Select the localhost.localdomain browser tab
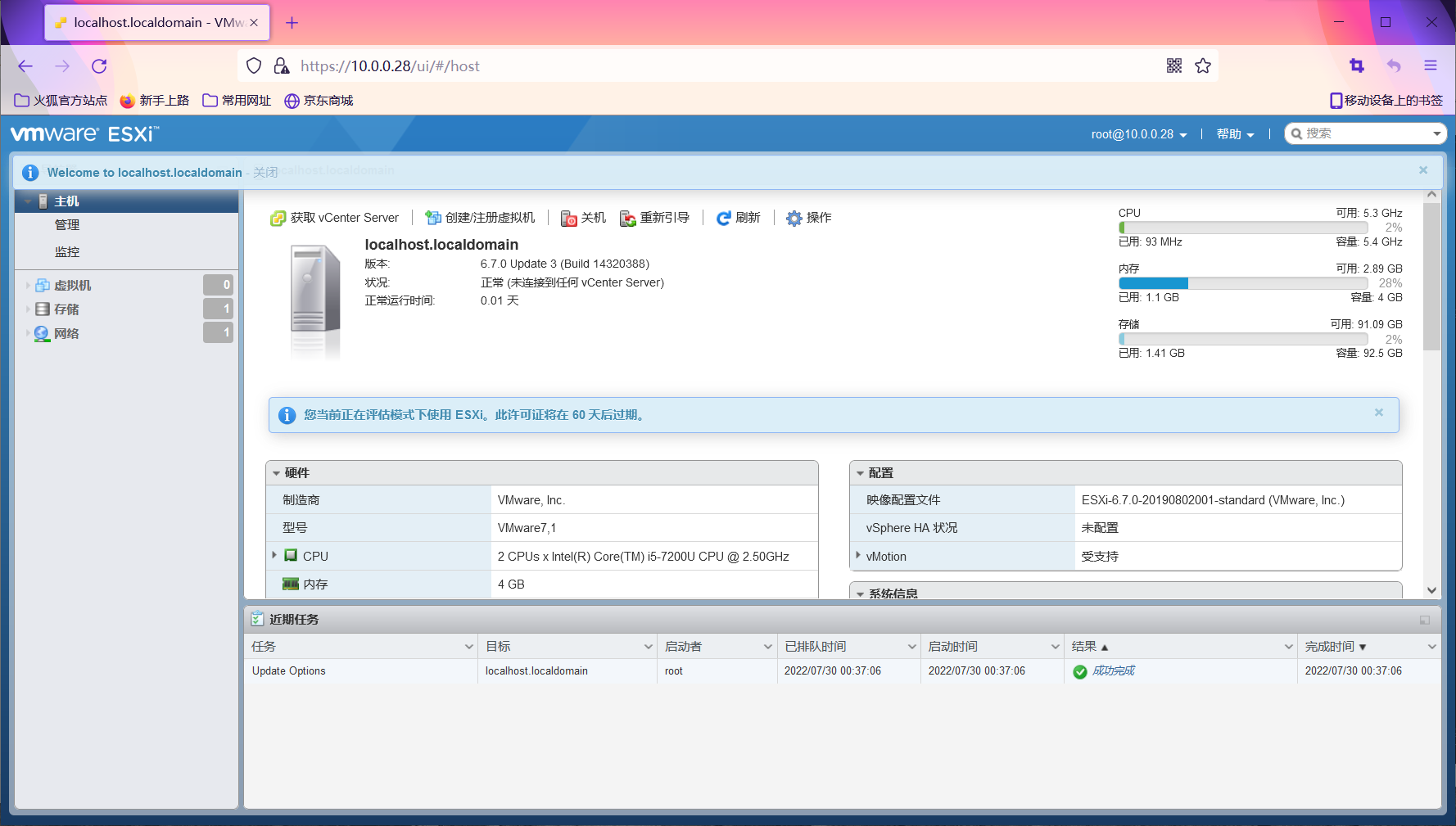 (157, 23)
